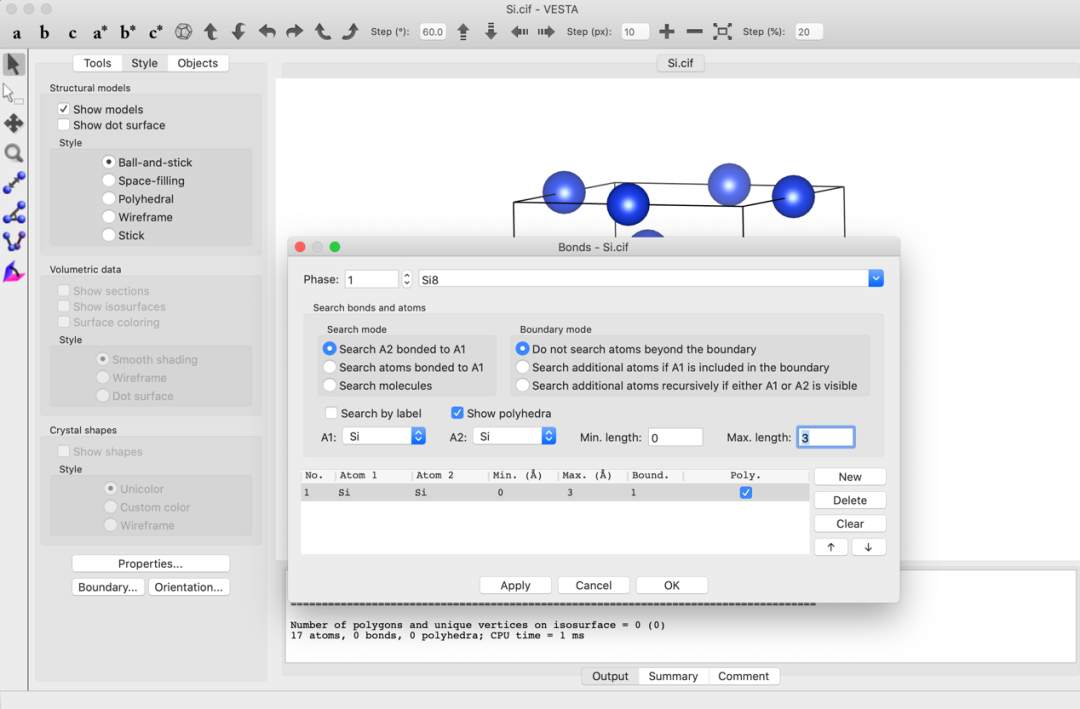Confirm Bonds dialog with OK
The width and height of the screenshot is (1080, 709).
pos(672,585)
